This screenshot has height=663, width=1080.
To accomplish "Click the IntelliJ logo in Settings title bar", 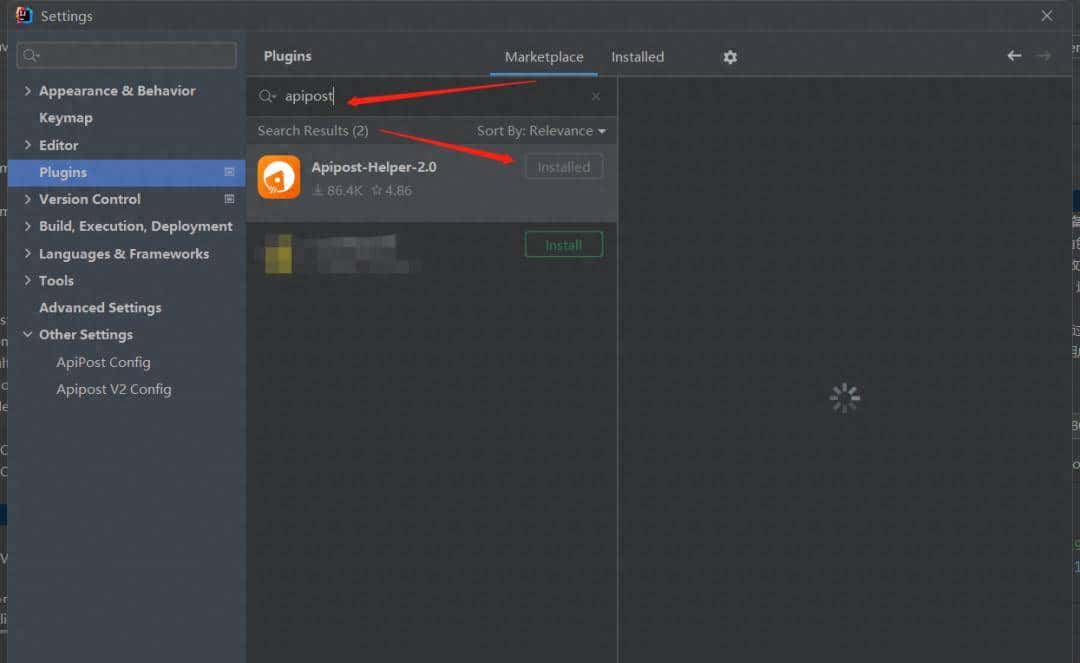I will 23,15.
